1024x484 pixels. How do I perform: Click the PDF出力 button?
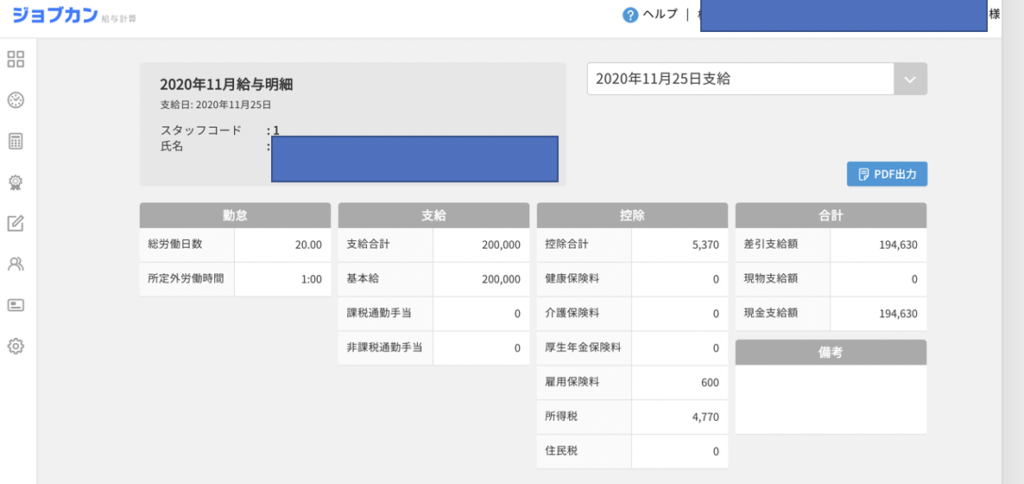click(x=887, y=174)
